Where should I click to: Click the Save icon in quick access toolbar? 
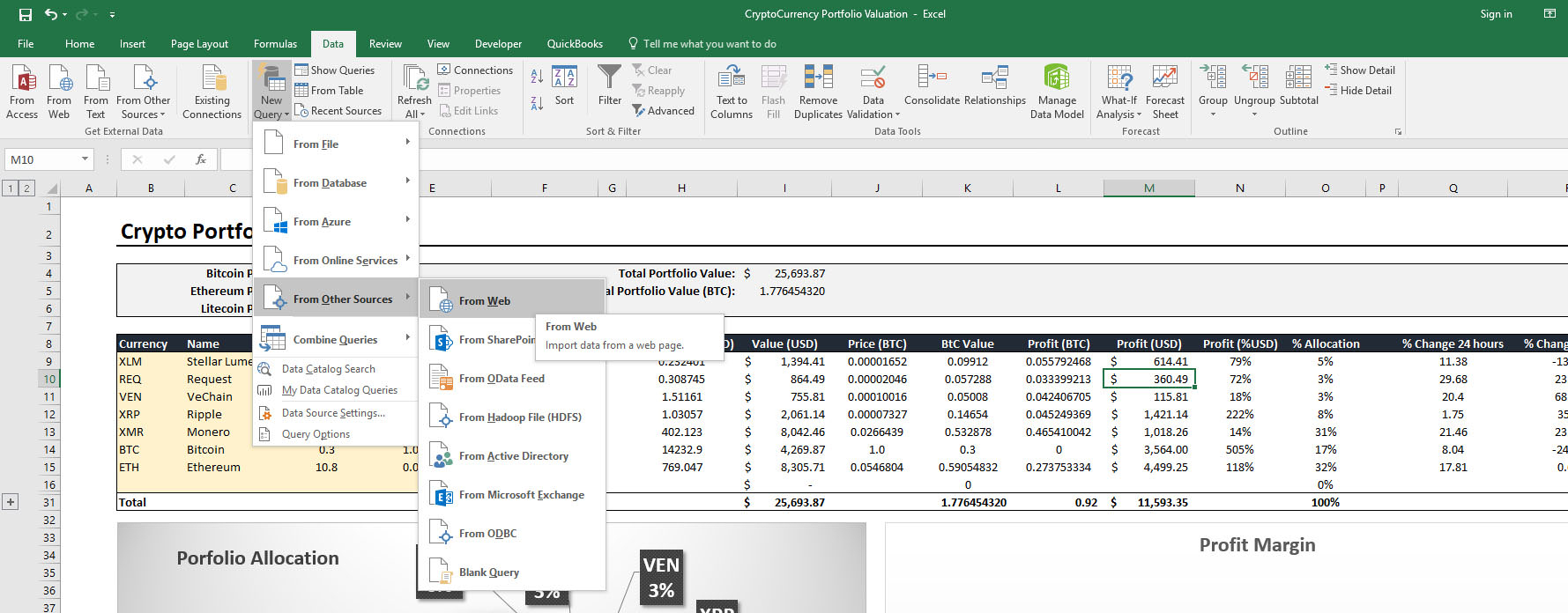click(26, 14)
